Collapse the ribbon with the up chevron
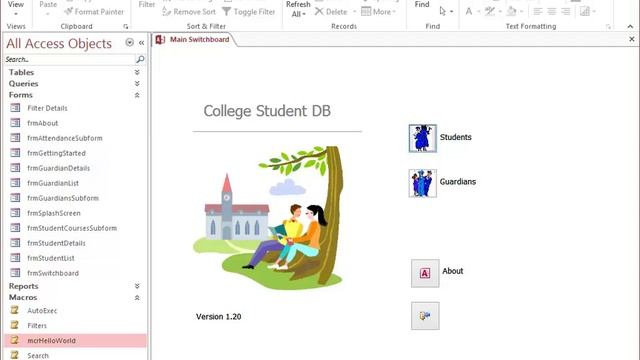Viewport: 640px width, 360px height. pos(631,27)
